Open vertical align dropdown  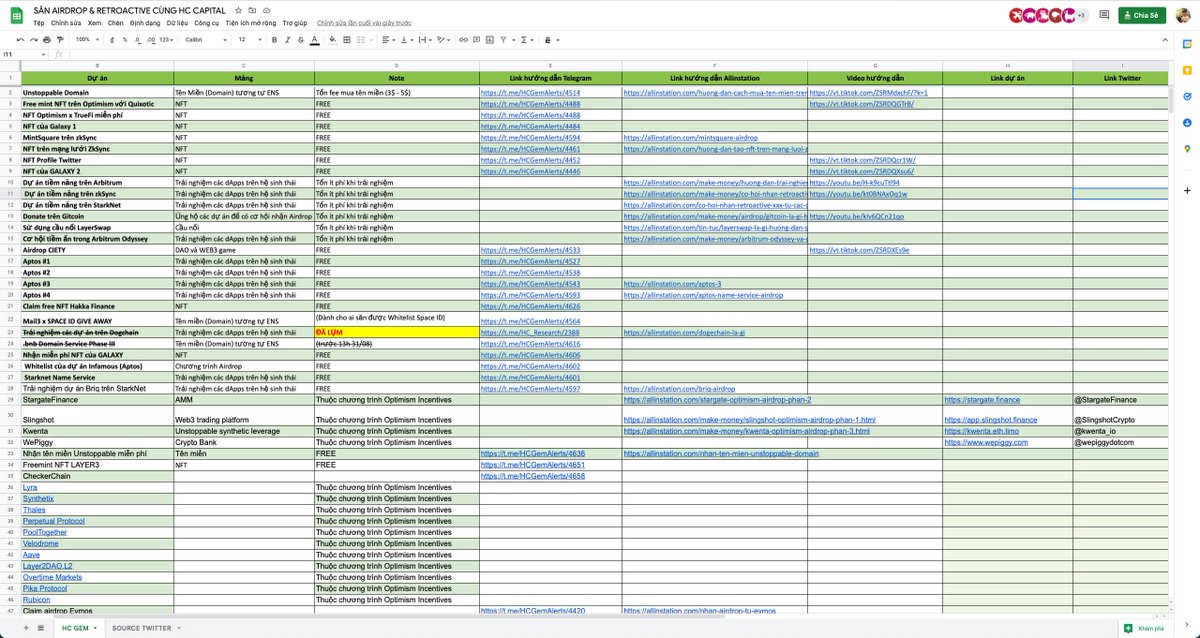click(x=406, y=40)
